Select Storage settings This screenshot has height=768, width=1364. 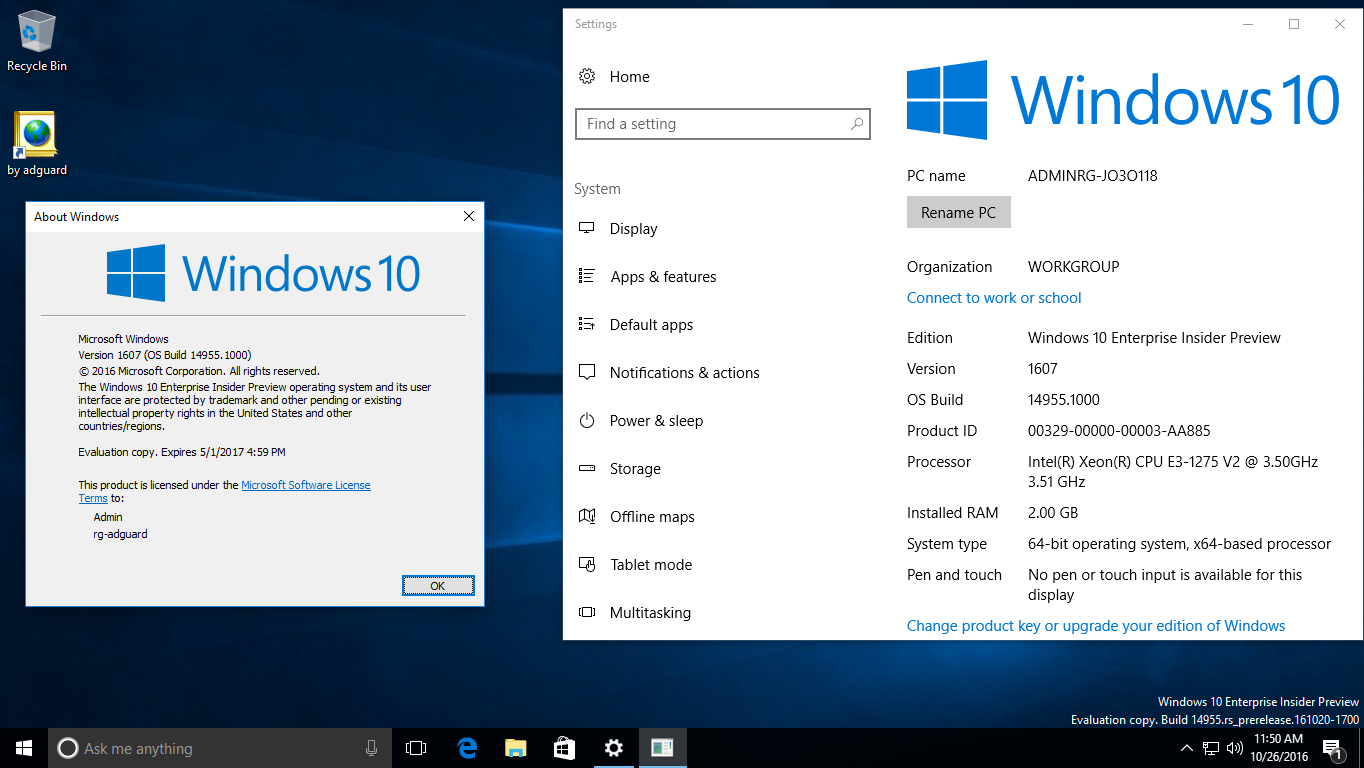636,469
